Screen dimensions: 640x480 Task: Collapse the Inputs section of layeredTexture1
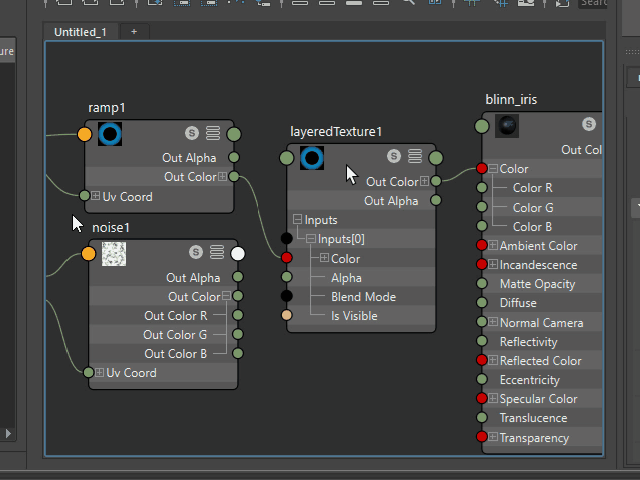(x=298, y=220)
